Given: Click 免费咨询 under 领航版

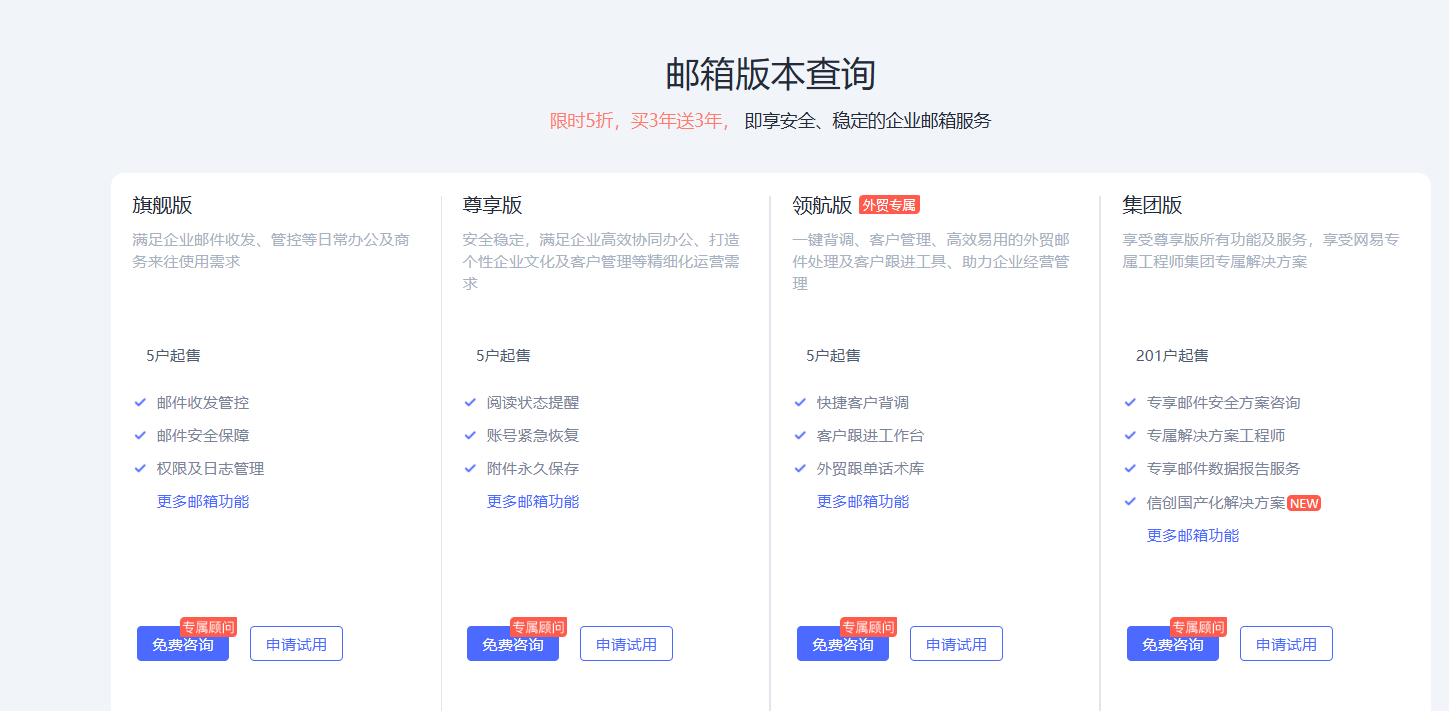Looking at the screenshot, I should point(842,643).
